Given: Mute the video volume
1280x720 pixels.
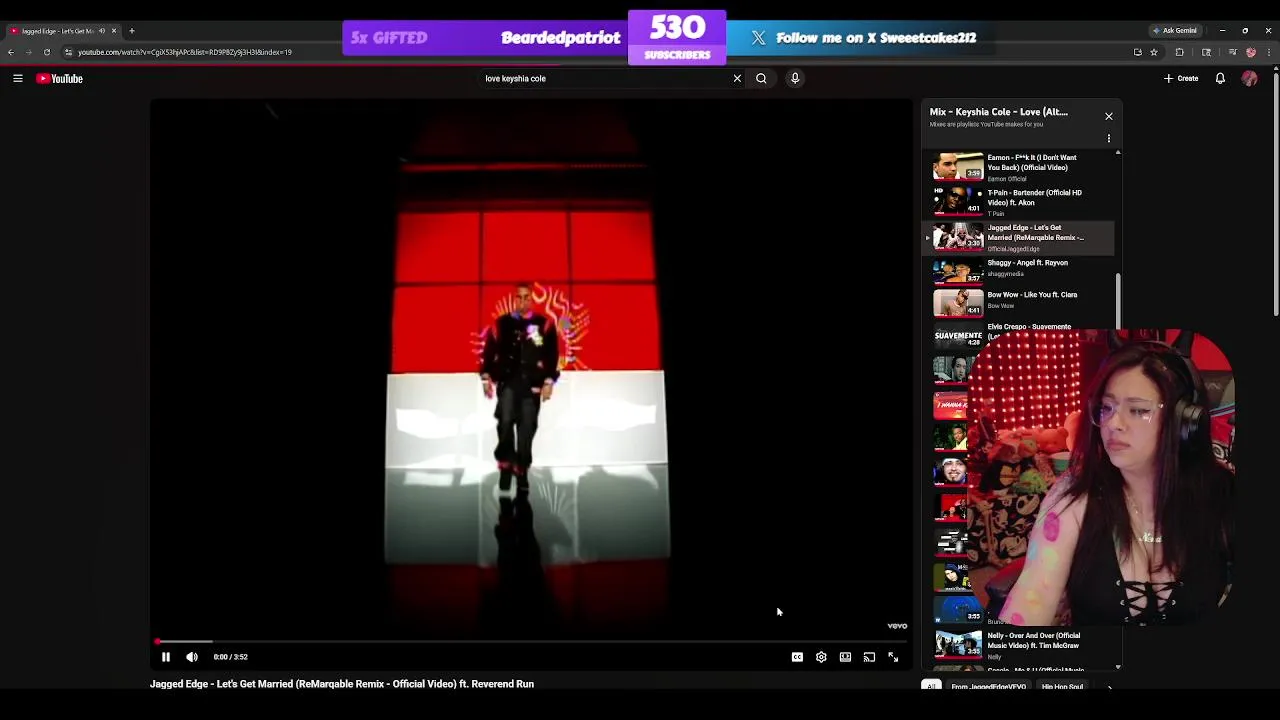Looking at the screenshot, I should (x=192, y=657).
